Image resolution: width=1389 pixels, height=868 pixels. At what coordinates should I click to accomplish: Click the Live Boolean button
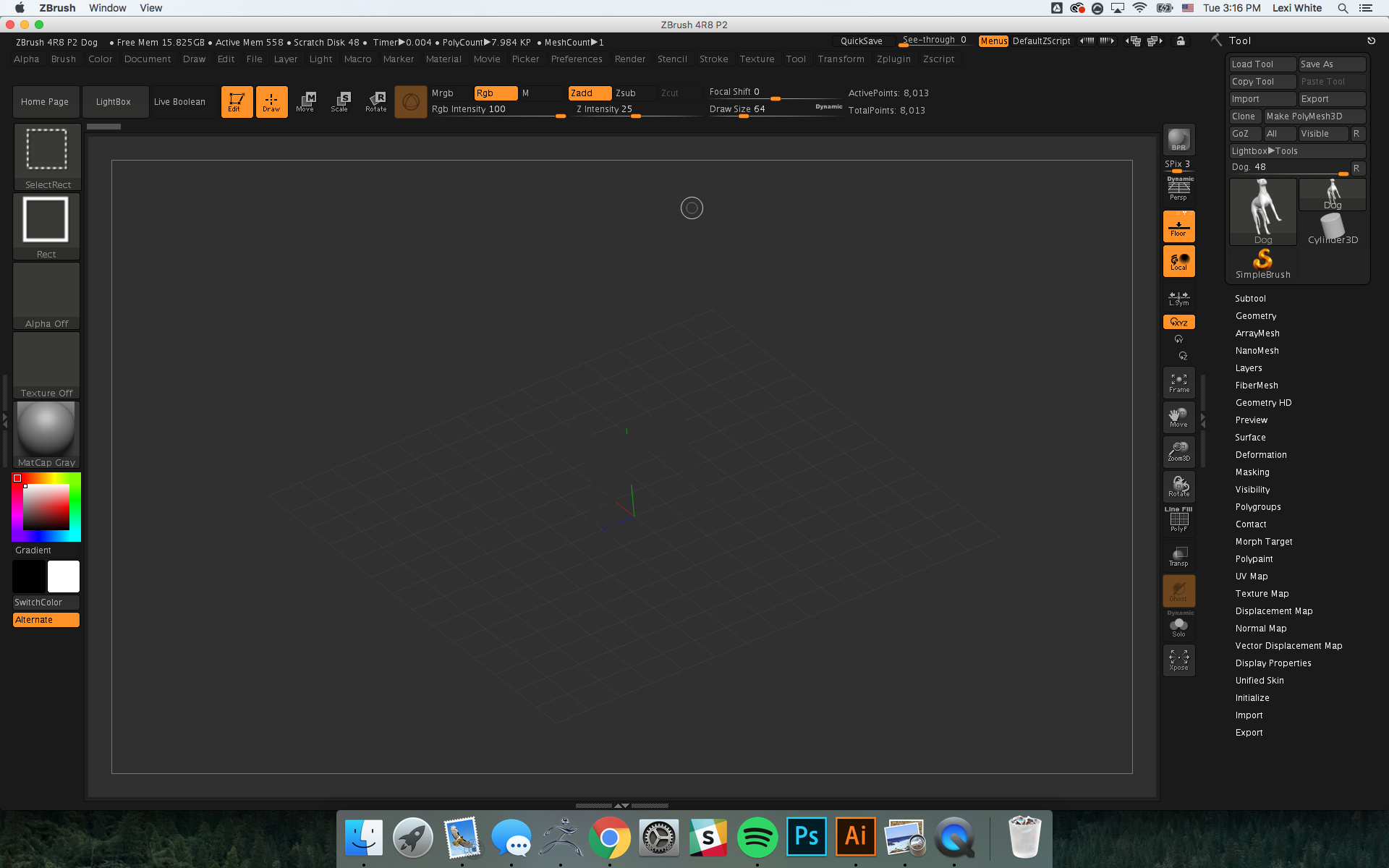pyautogui.click(x=179, y=102)
